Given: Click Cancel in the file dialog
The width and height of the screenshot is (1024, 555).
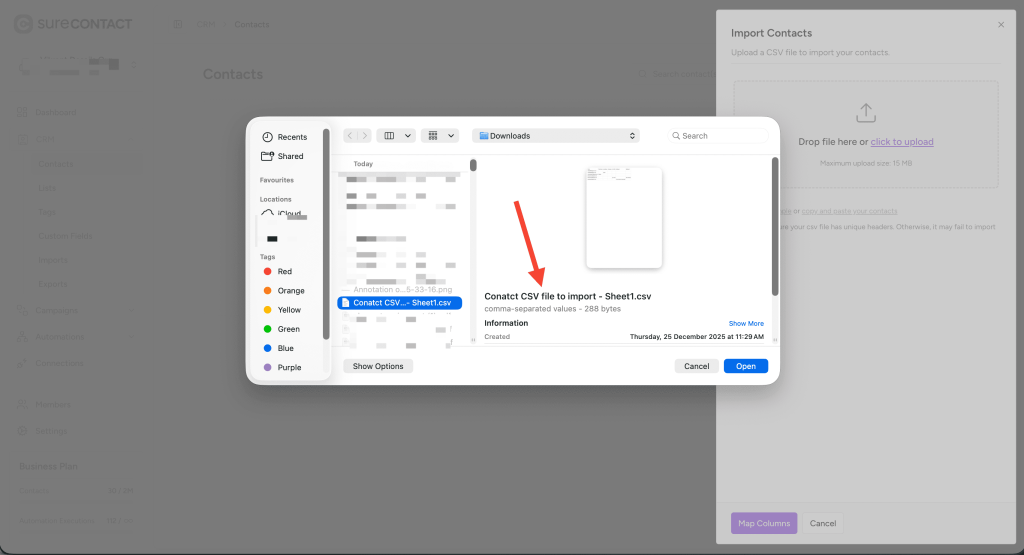Looking at the screenshot, I should tap(696, 366).
